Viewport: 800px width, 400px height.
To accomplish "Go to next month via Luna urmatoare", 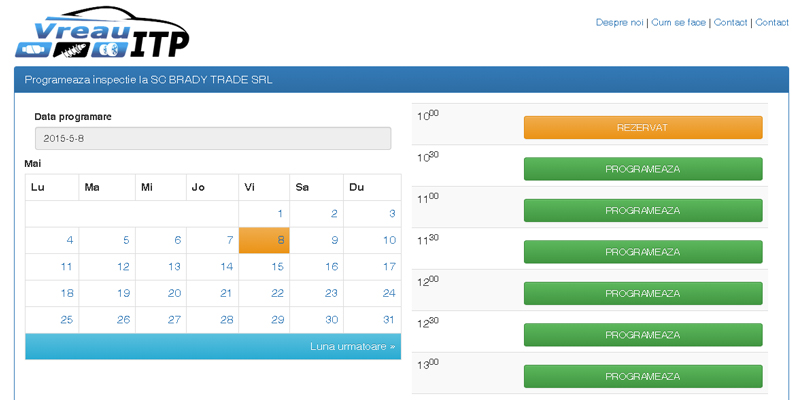I will tap(353, 346).
